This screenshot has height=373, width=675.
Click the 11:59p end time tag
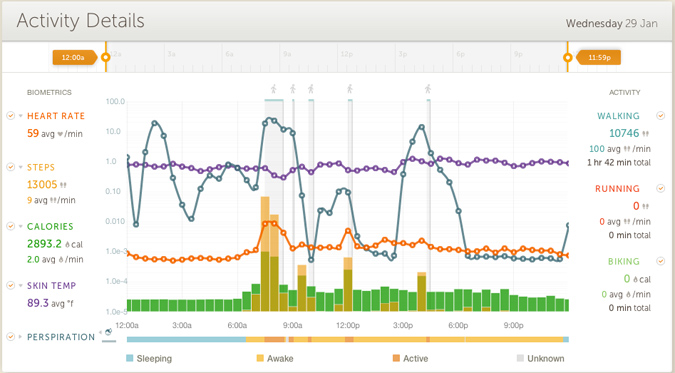tap(599, 57)
